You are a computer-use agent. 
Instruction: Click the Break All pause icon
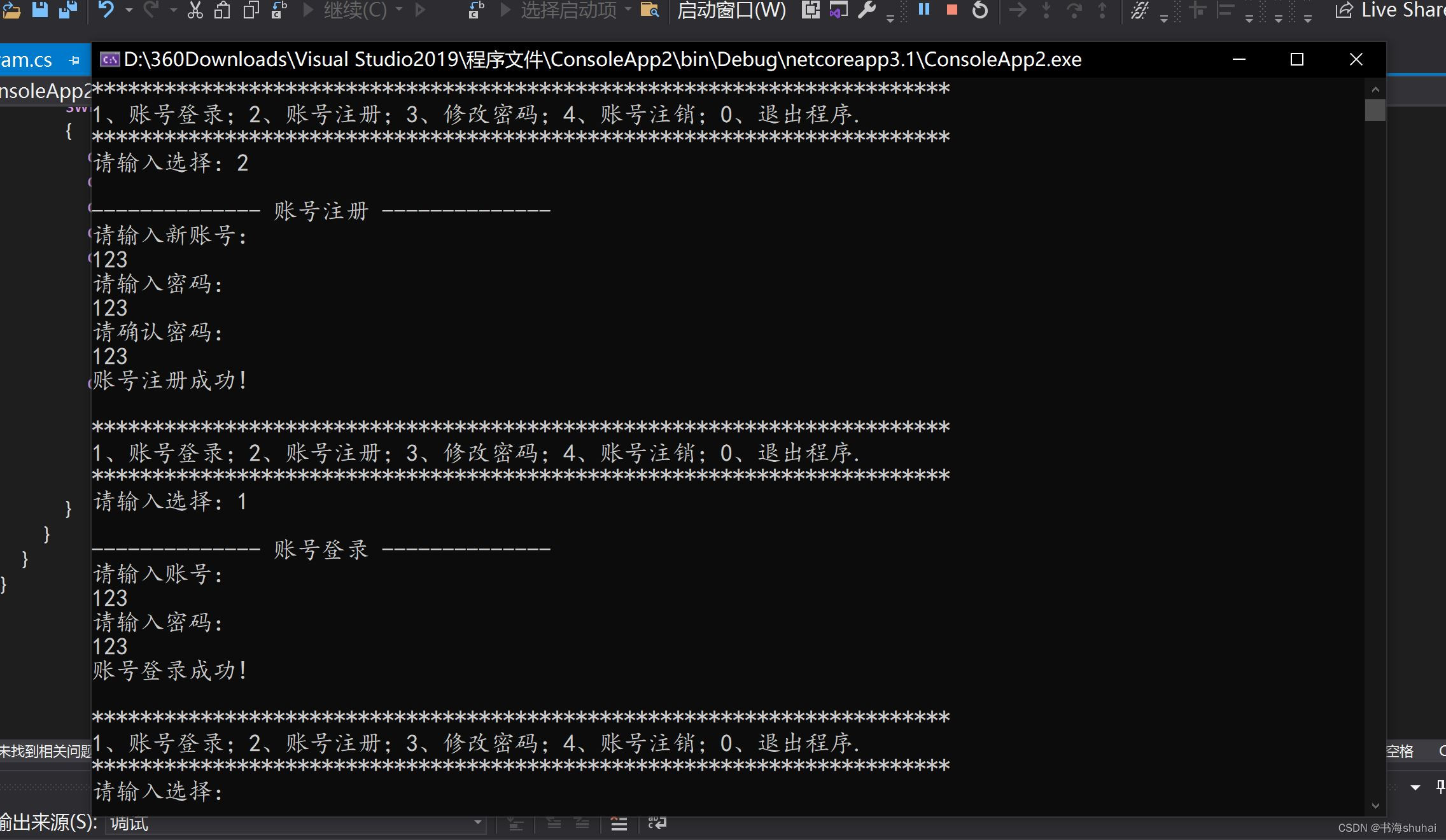pyautogui.click(x=924, y=10)
